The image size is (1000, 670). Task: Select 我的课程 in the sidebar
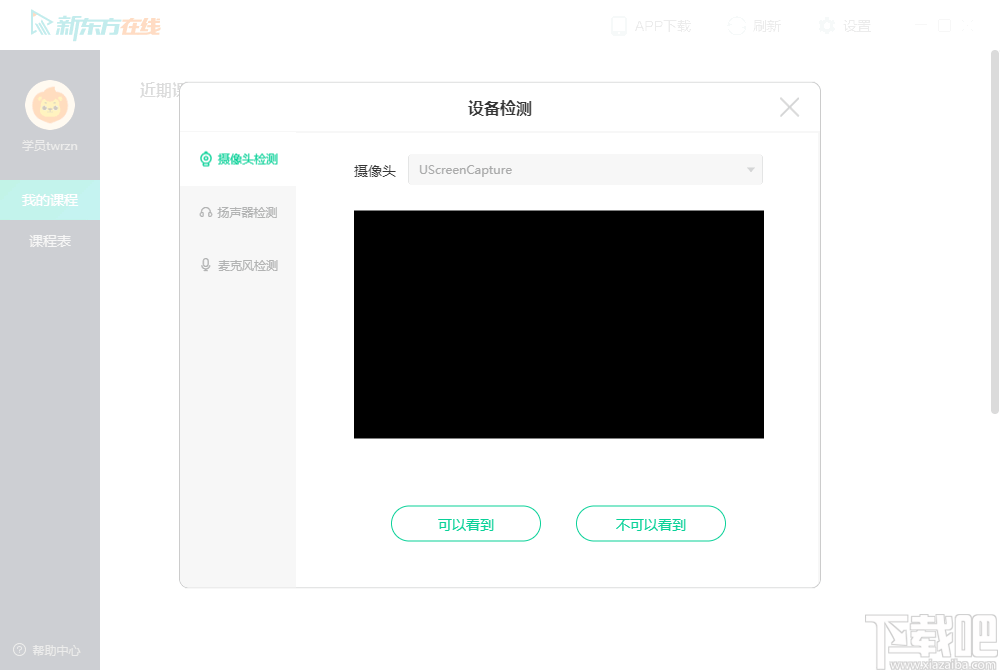pyautogui.click(x=49, y=199)
